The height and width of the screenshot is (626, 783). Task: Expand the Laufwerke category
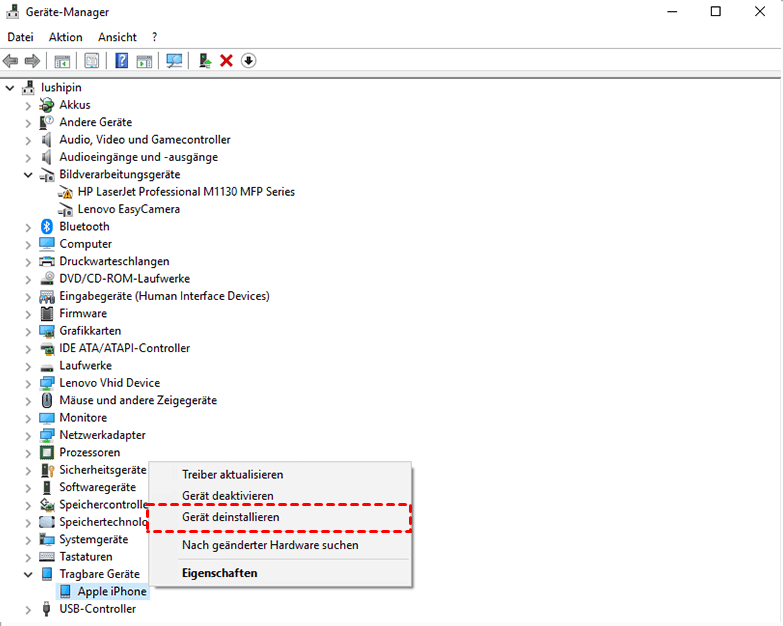28,366
